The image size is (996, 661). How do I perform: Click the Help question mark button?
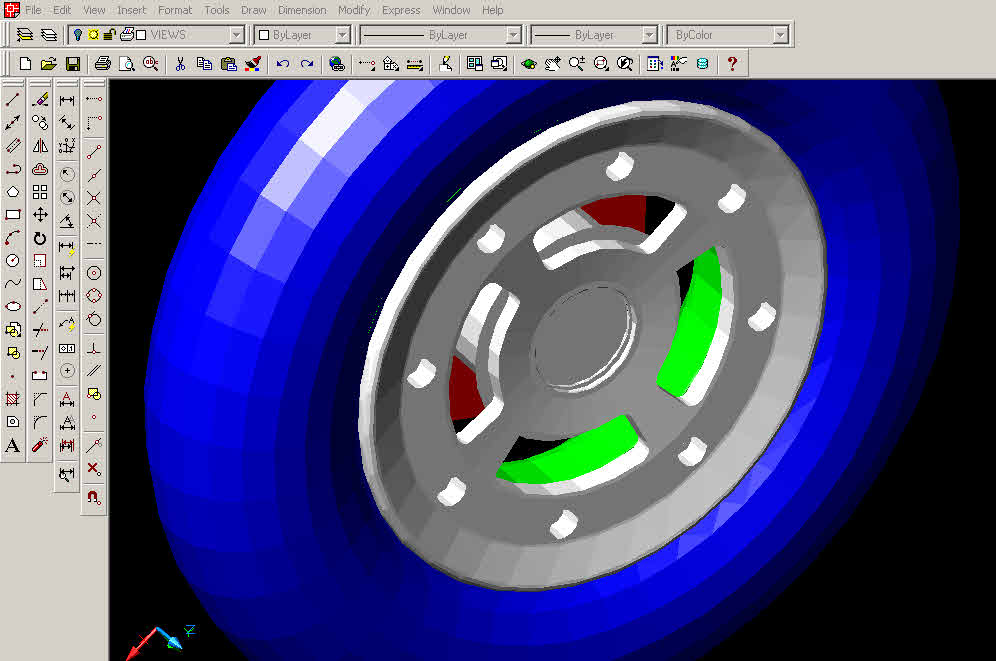coord(732,63)
